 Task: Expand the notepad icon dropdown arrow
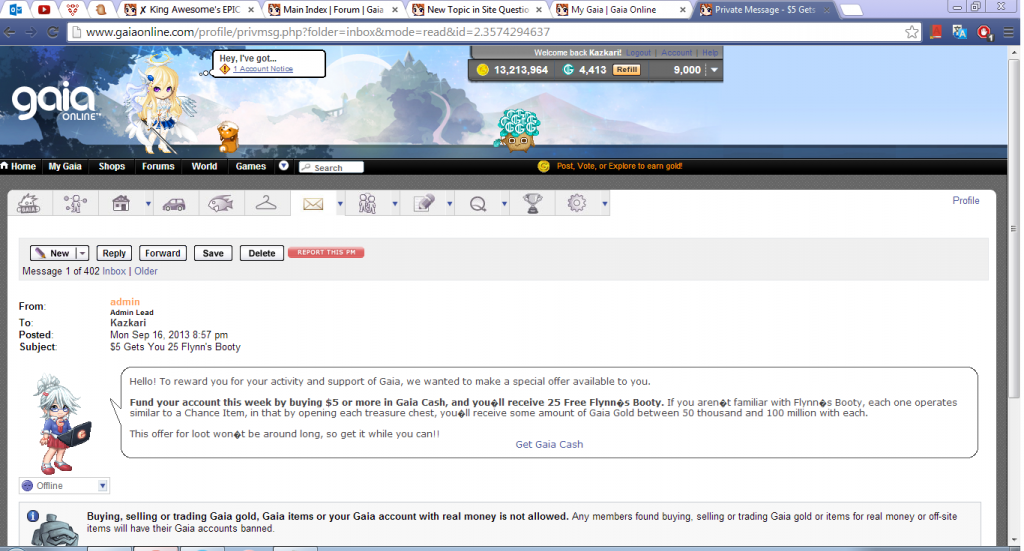(x=449, y=204)
